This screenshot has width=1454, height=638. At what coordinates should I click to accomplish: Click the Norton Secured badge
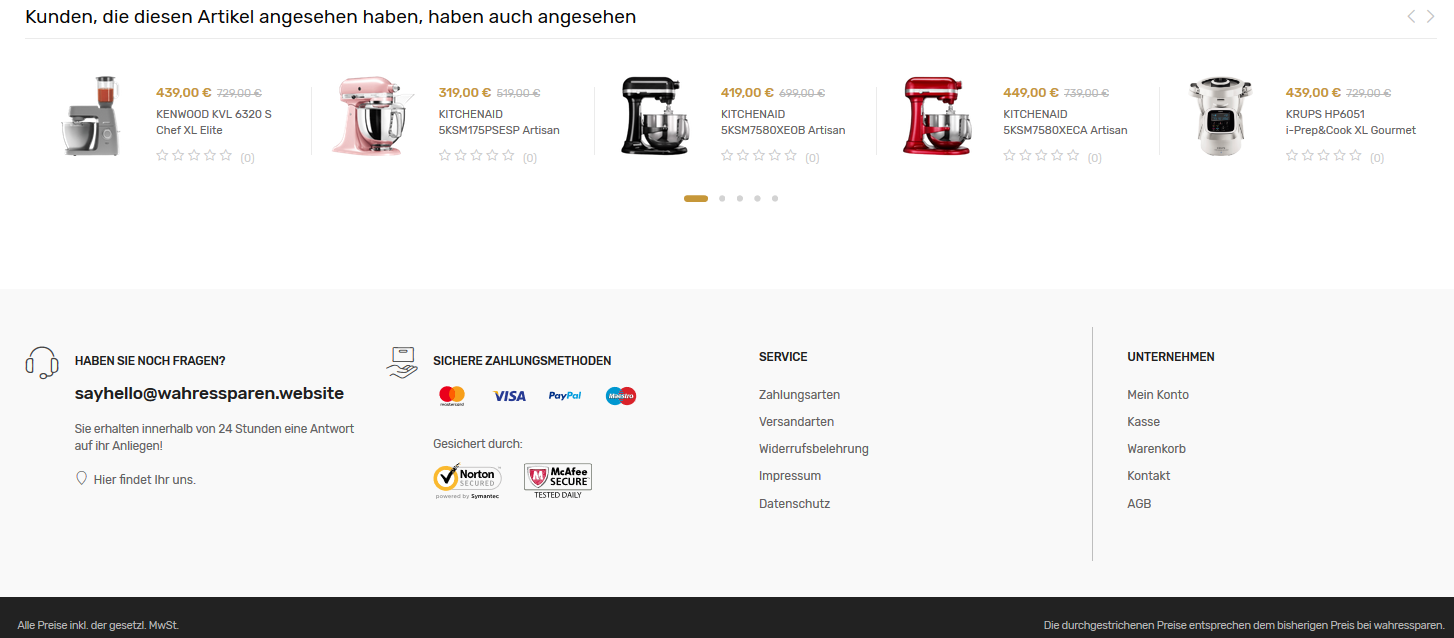click(467, 481)
